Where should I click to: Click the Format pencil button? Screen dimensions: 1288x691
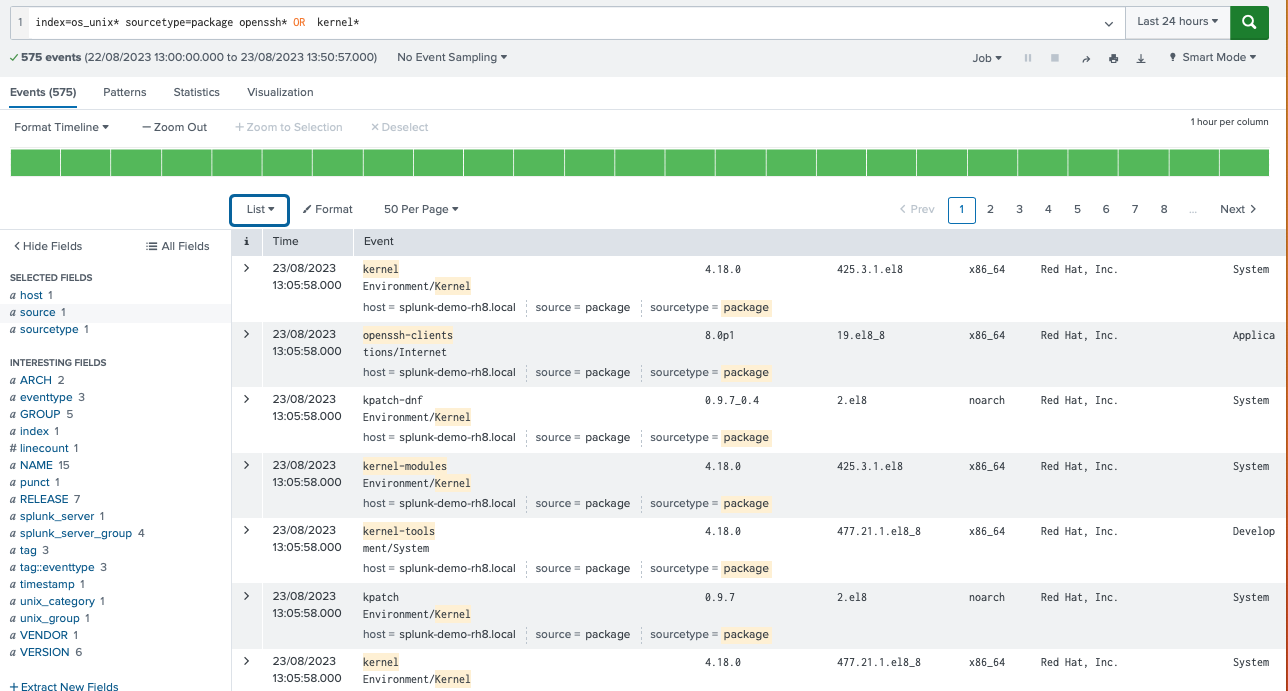coord(328,209)
